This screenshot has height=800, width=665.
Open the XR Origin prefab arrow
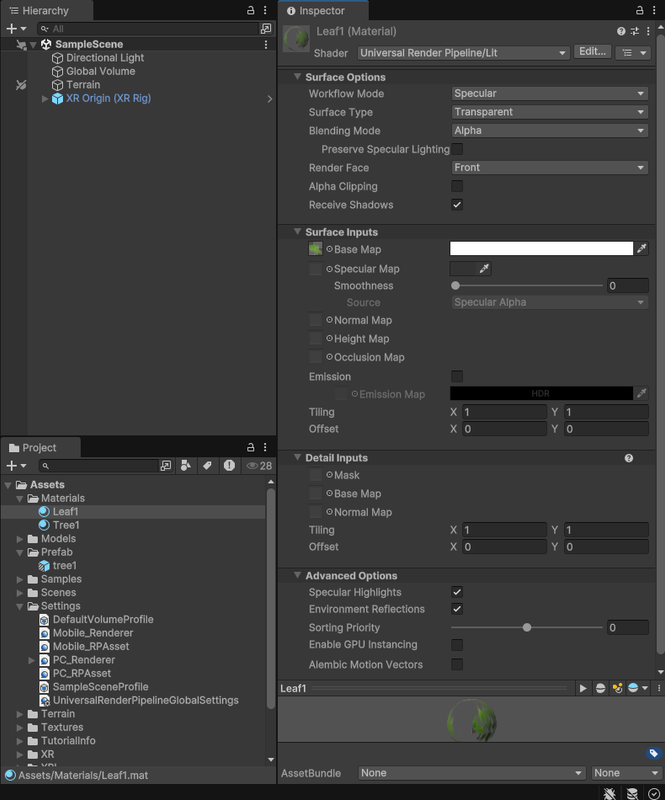(x=270, y=98)
